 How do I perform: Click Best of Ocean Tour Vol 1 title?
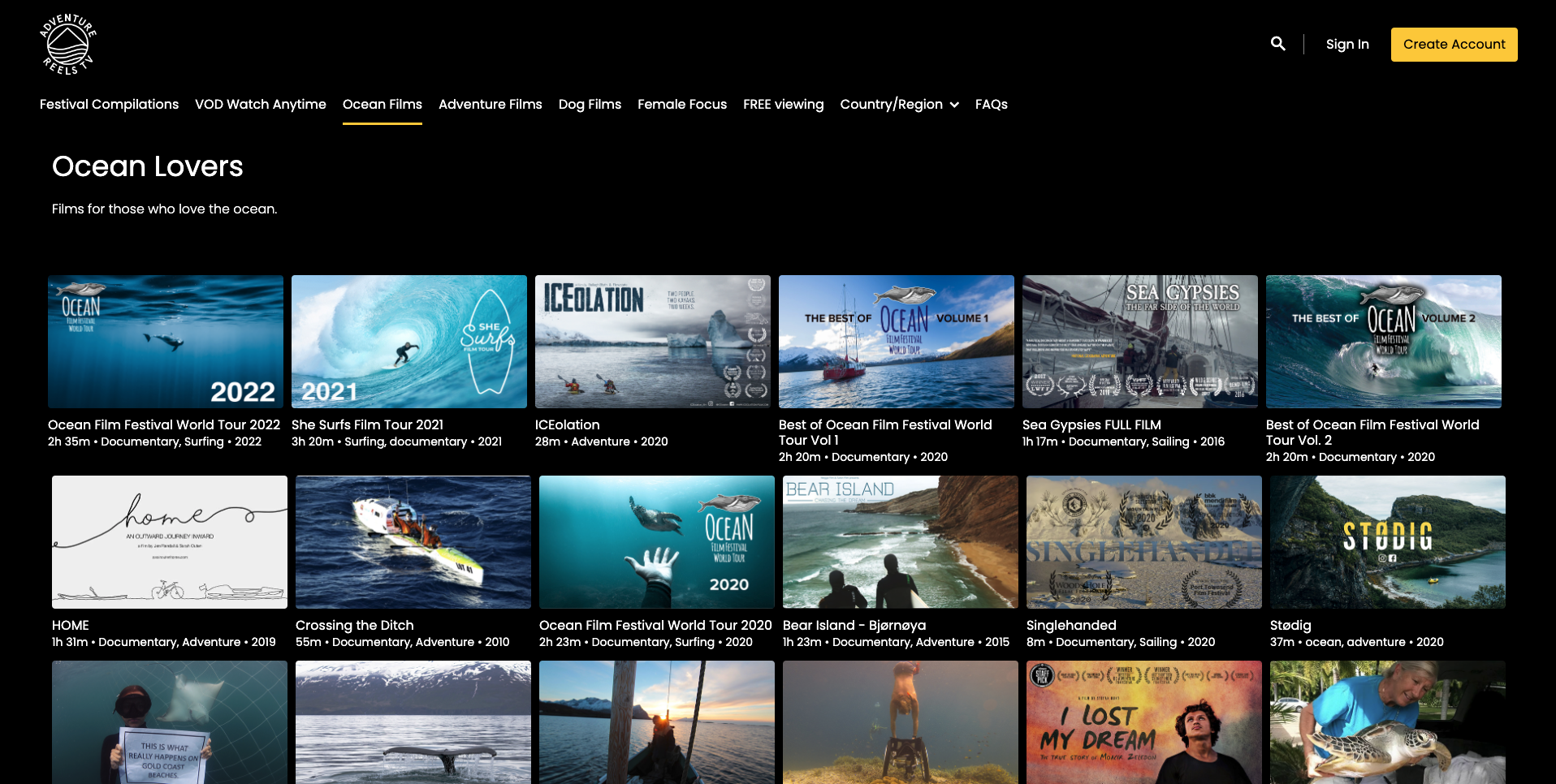[x=885, y=433]
